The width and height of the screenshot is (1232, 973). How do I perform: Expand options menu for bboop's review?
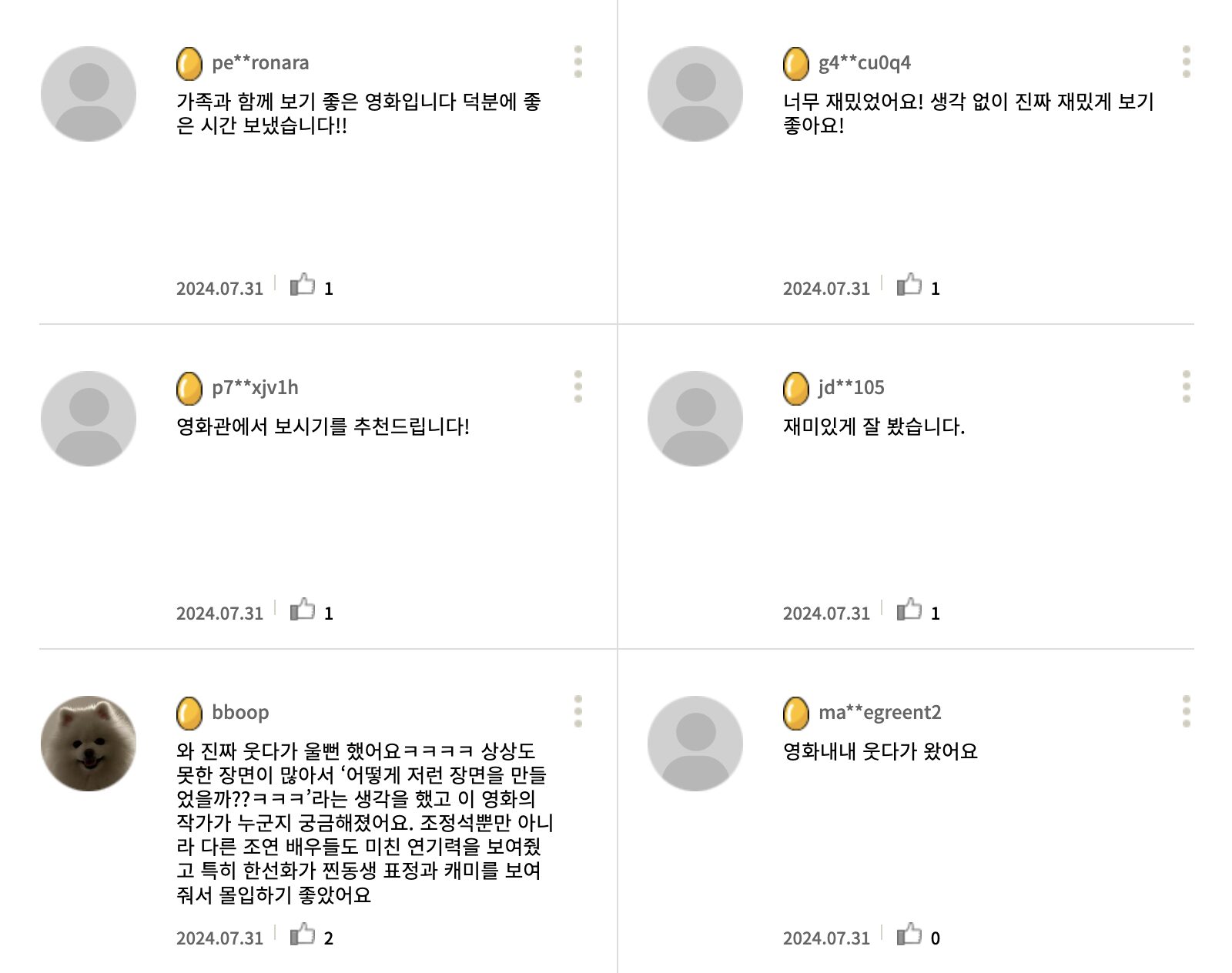[578, 711]
